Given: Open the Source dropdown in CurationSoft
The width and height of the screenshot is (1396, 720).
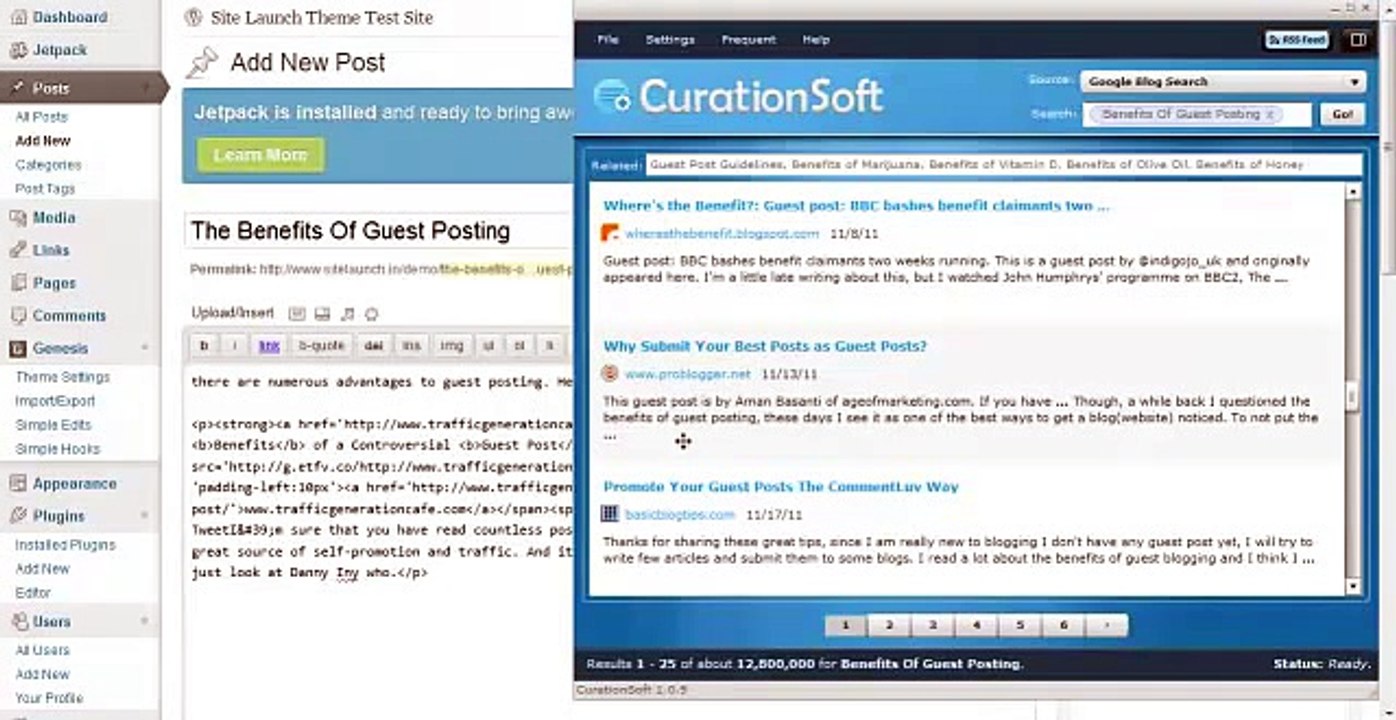Looking at the screenshot, I should point(1223,82).
